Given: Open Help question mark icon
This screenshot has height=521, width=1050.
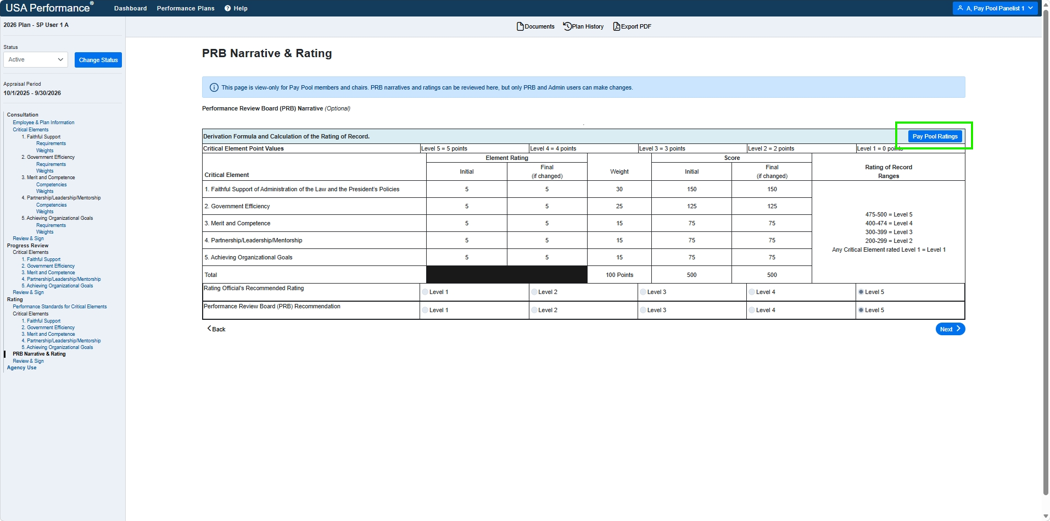Looking at the screenshot, I should click(x=228, y=8).
